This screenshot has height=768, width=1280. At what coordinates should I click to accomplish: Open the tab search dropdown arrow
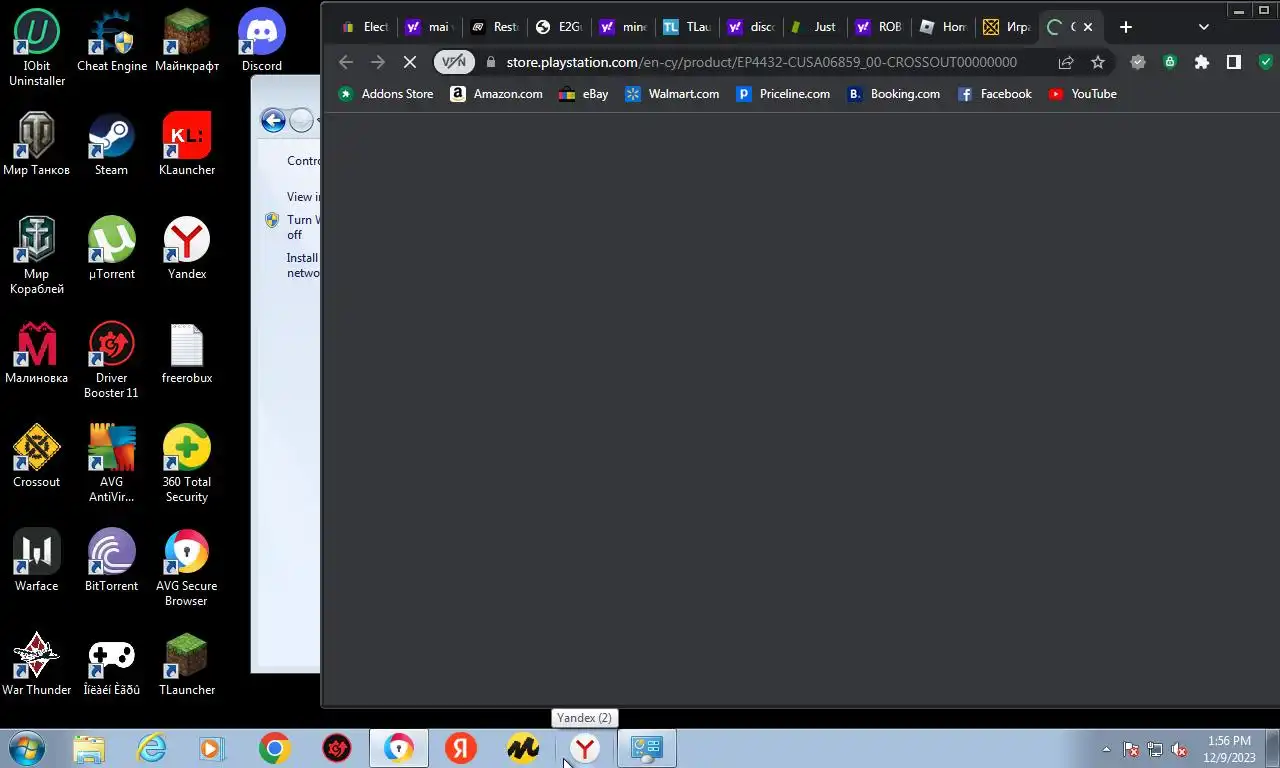(x=1204, y=27)
